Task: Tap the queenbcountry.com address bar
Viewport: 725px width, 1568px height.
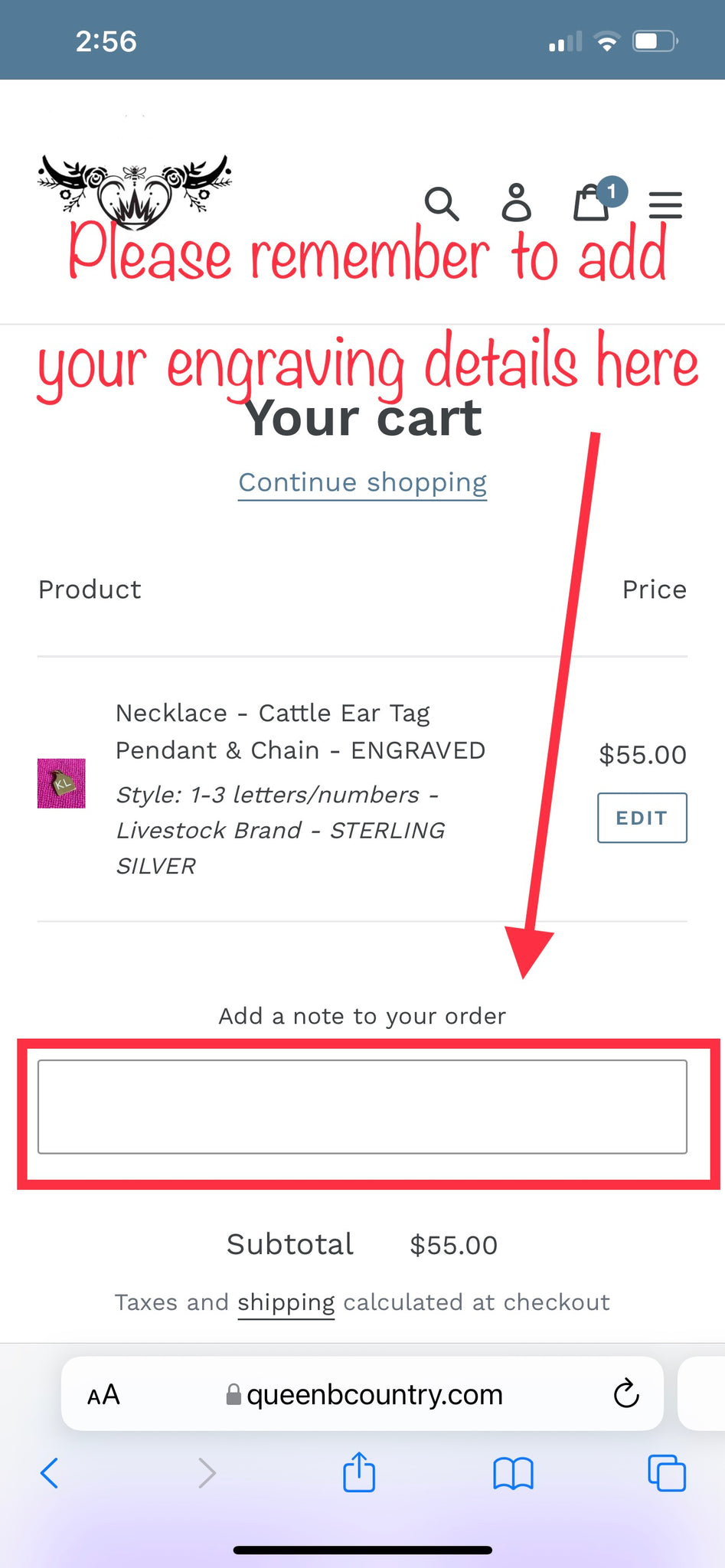Action: coord(364,1395)
